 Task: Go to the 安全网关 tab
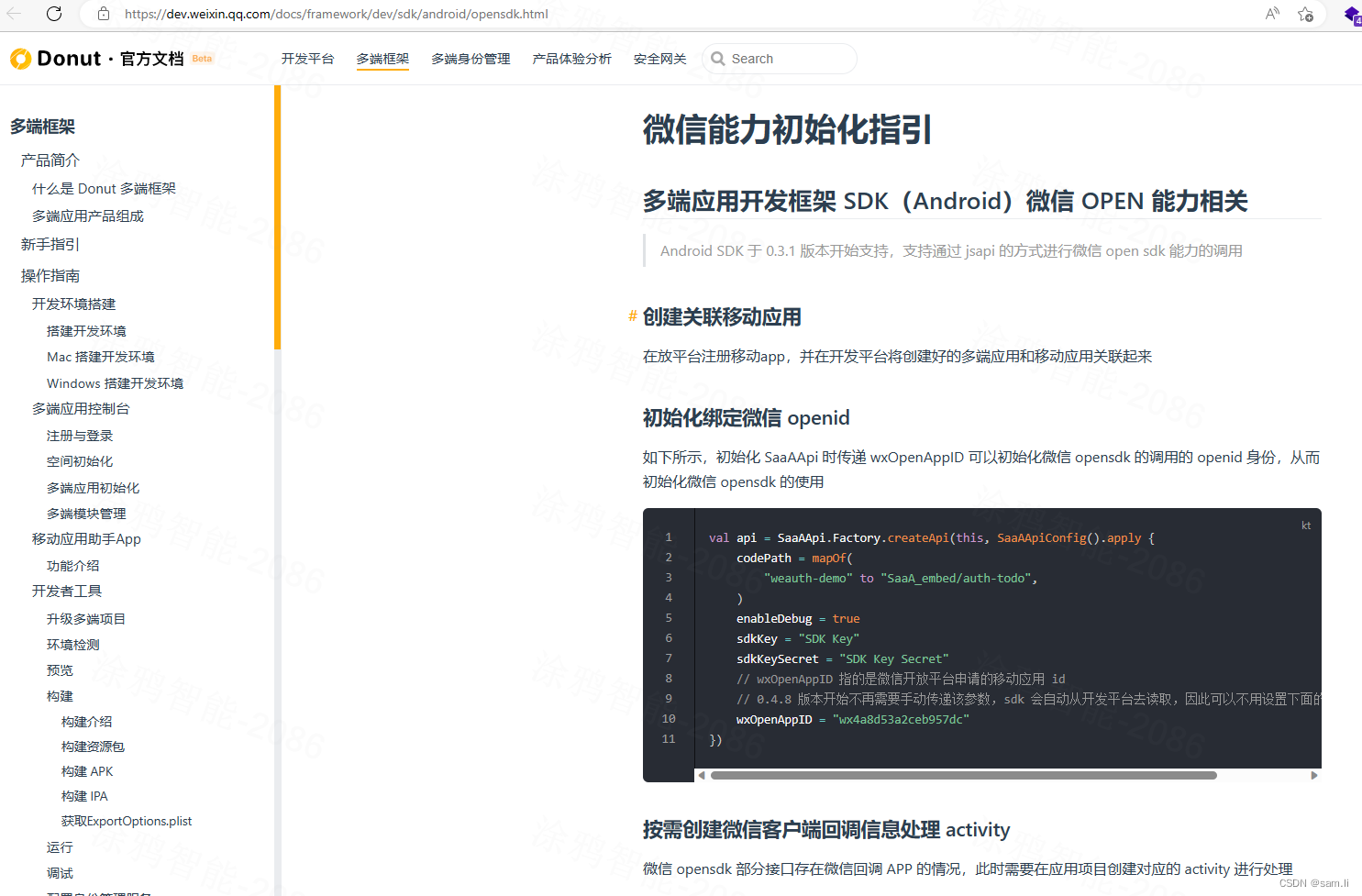659,59
